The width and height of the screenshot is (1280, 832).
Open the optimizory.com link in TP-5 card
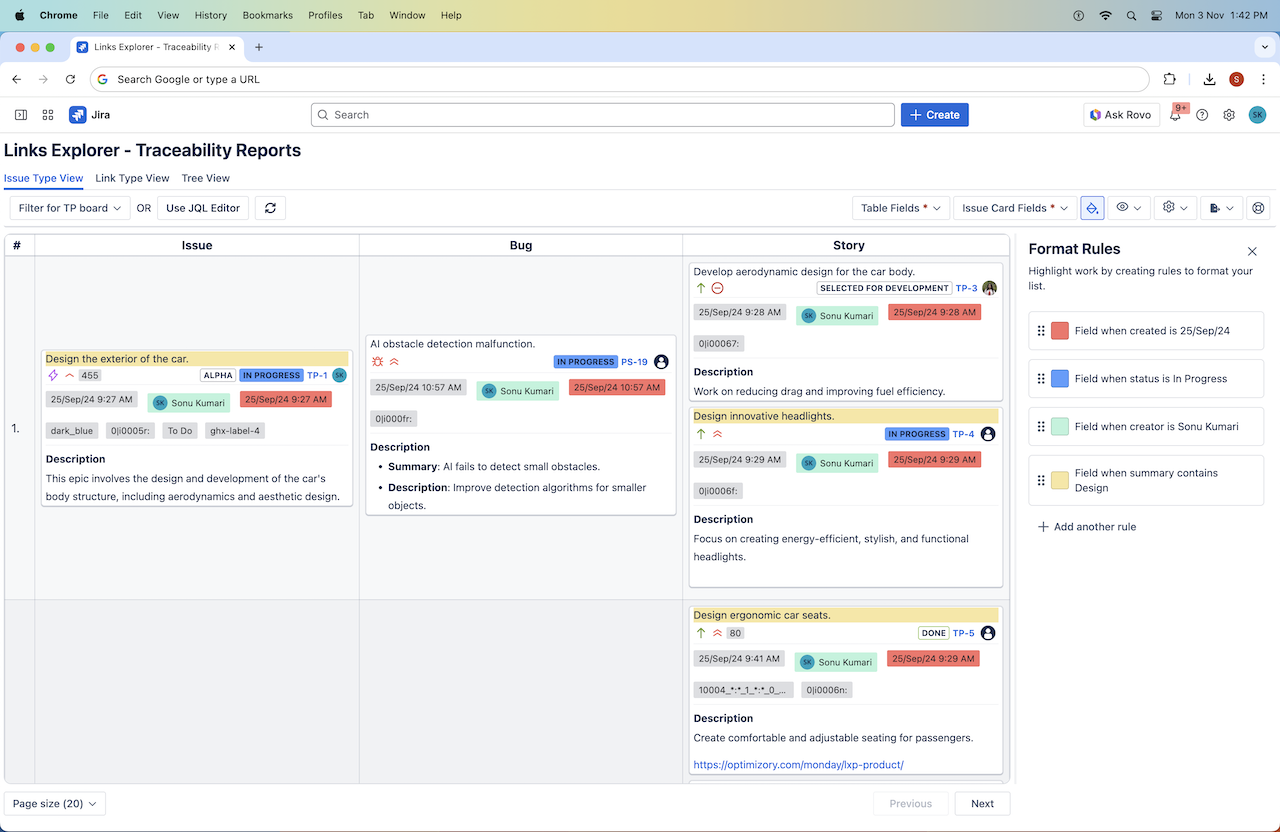tap(798, 765)
